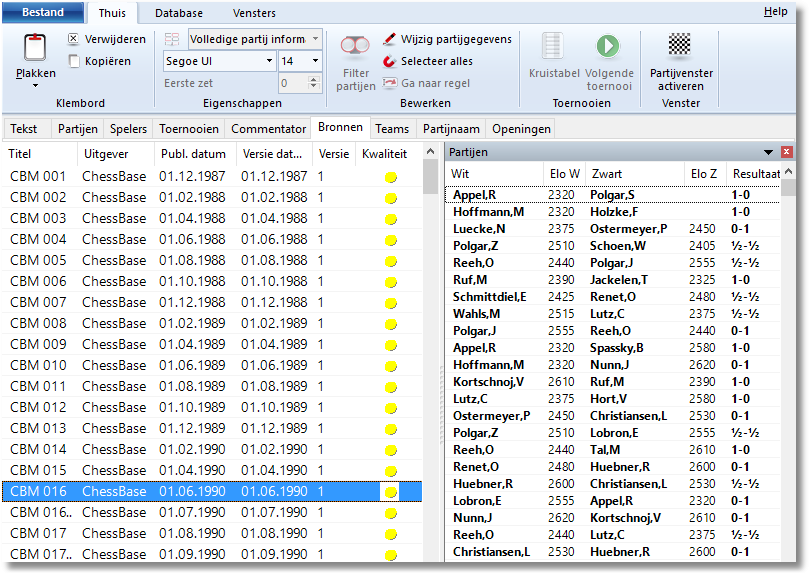Click the Verwijderen delete icon
The image size is (810, 576).
(x=74, y=39)
